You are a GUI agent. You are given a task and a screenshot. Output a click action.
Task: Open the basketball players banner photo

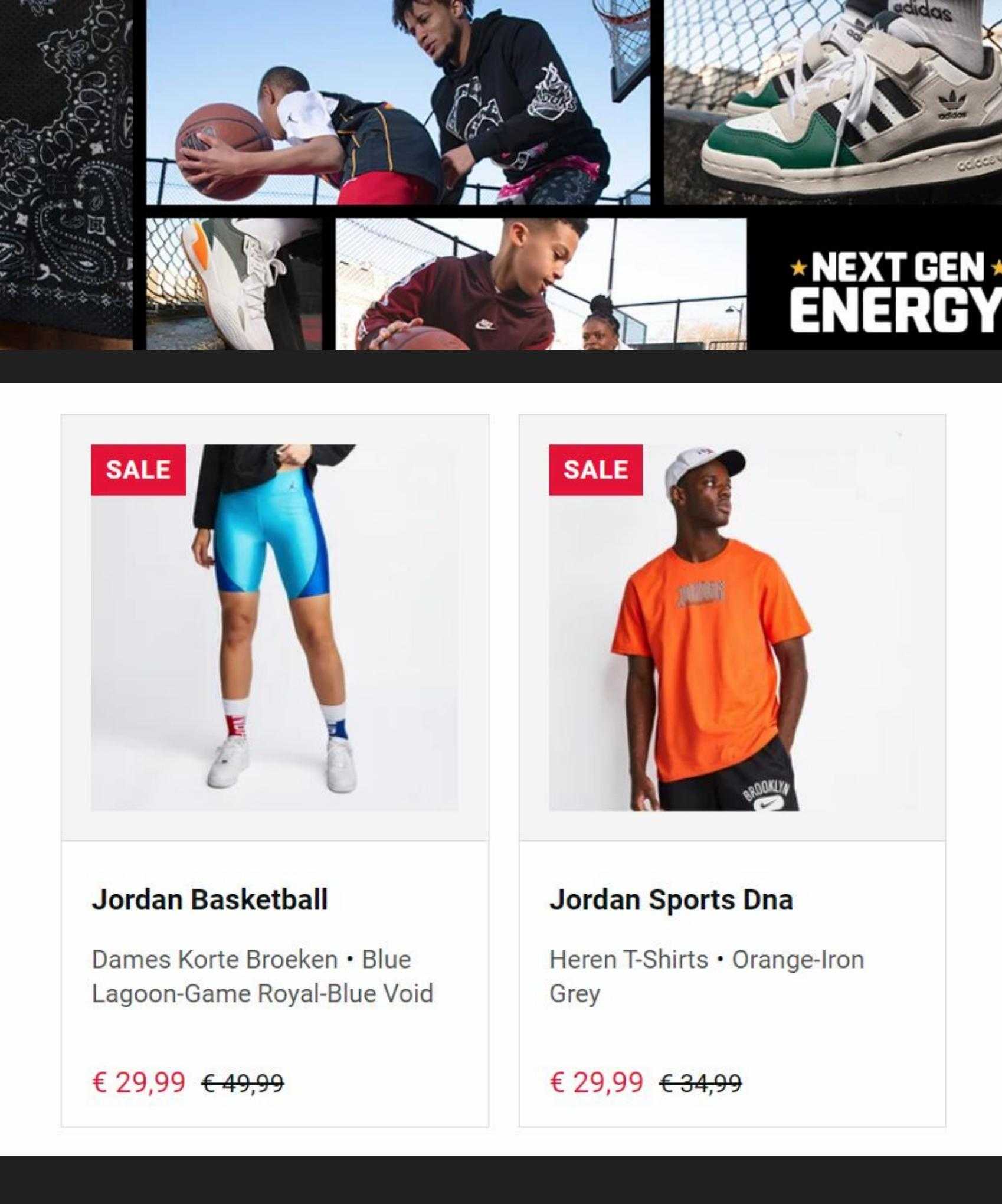[398, 102]
